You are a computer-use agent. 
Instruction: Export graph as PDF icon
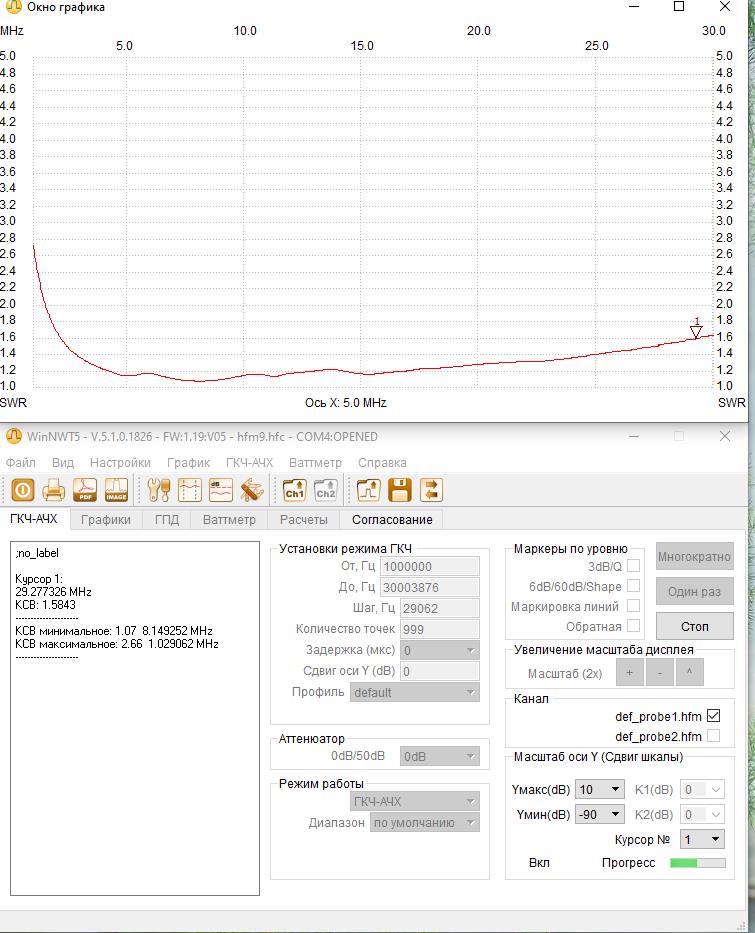[85, 490]
